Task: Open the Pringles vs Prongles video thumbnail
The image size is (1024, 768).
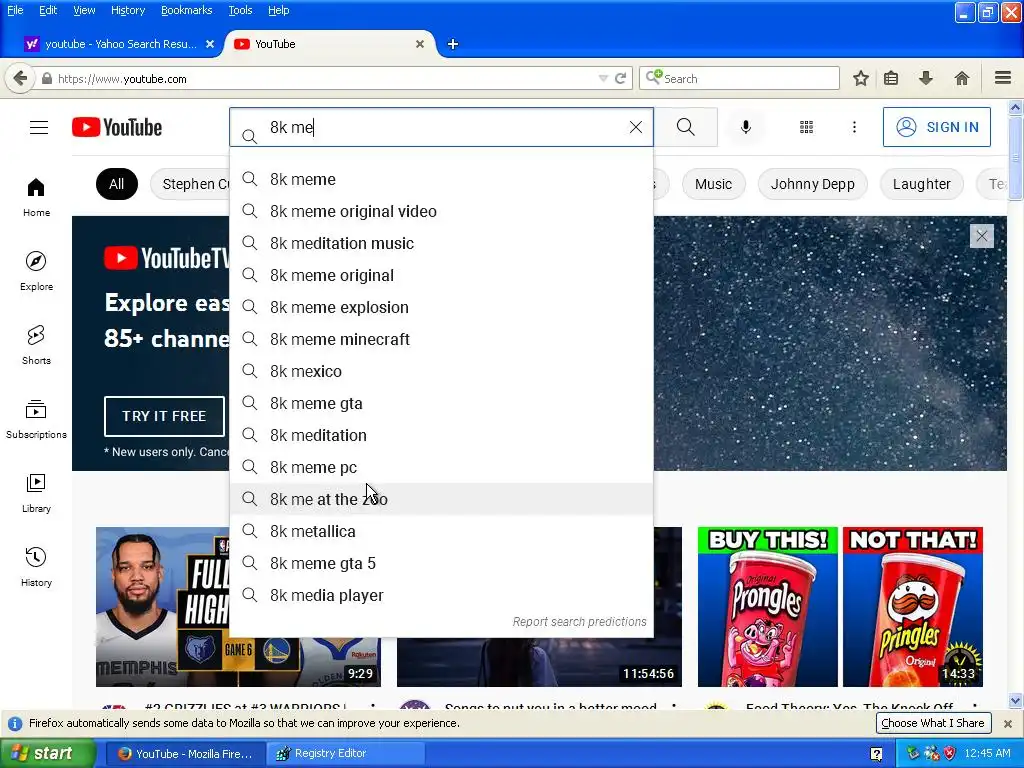Action: pyautogui.click(x=840, y=607)
